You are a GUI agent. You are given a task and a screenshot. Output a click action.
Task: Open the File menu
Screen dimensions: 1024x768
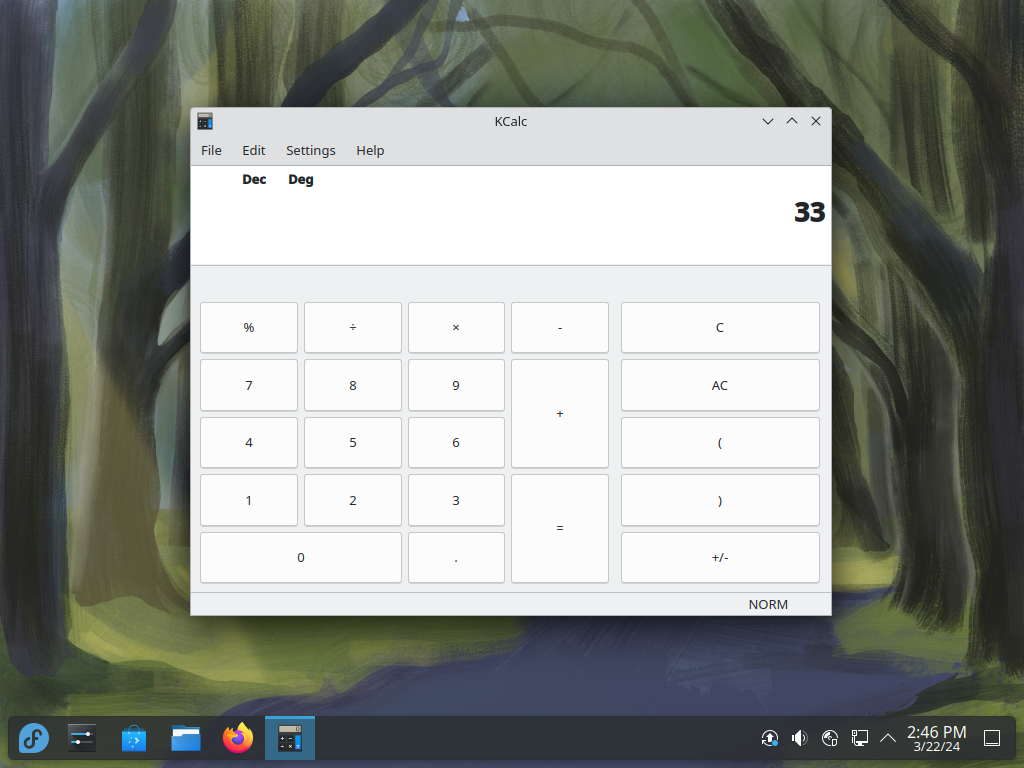pyautogui.click(x=211, y=151)
